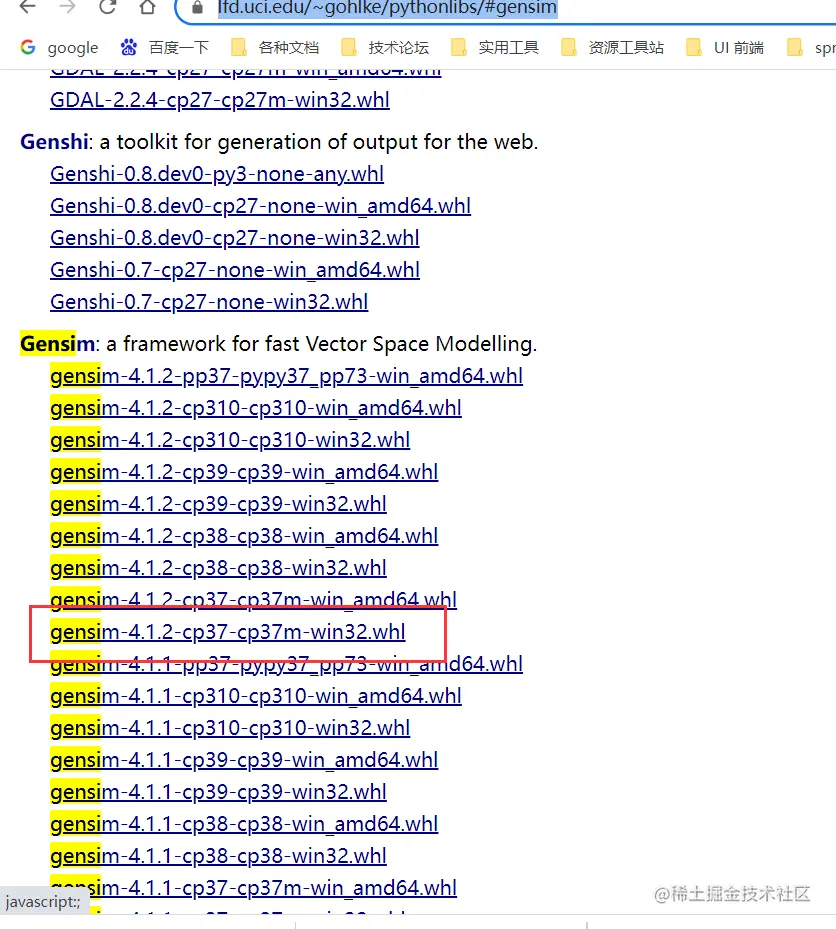Open the 技术论坛 bookmark folder
836x929 pixels.
pos(385,47)
